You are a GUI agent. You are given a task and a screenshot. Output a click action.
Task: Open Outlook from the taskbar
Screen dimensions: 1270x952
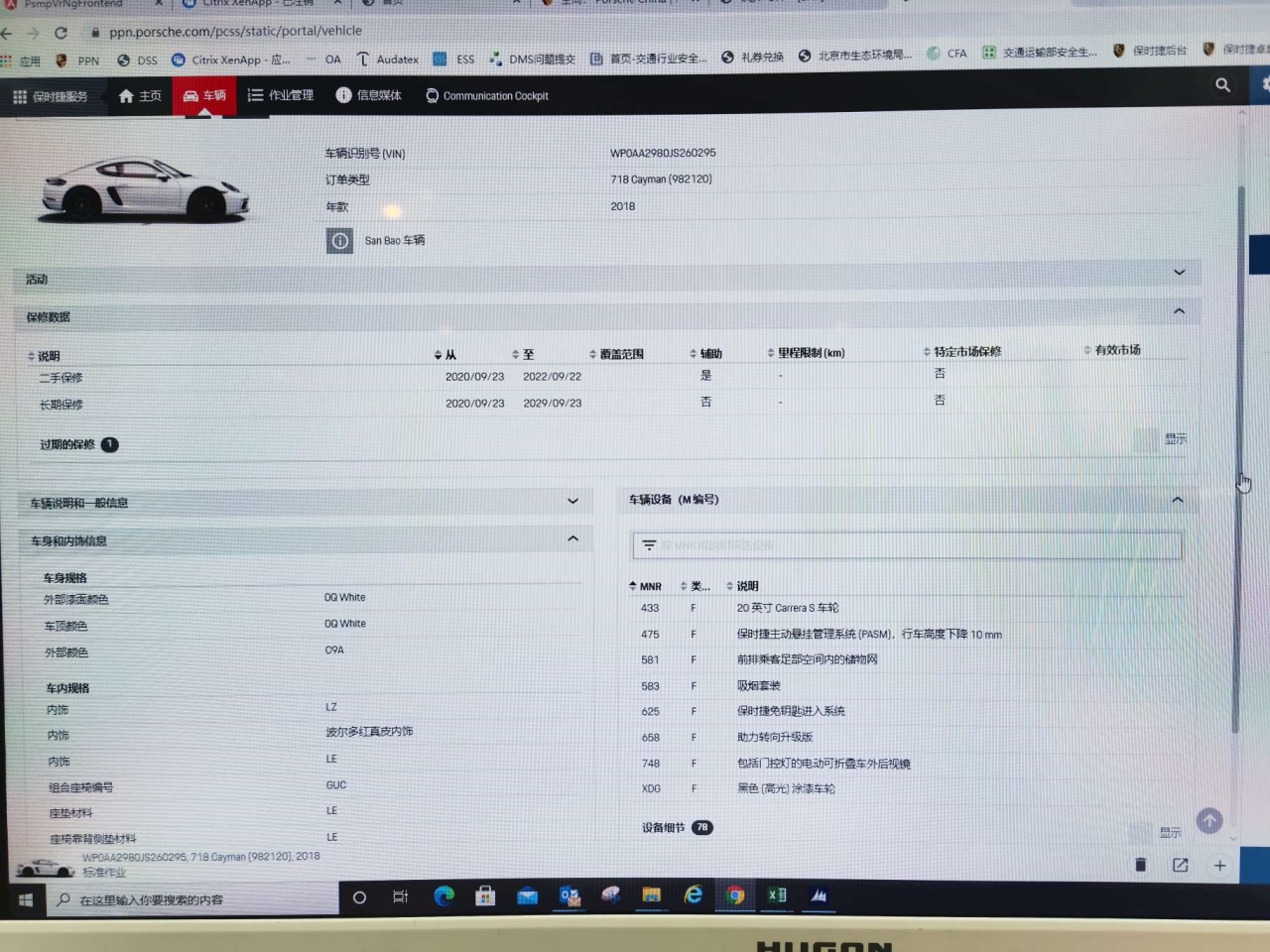click(x=570, y=896)
